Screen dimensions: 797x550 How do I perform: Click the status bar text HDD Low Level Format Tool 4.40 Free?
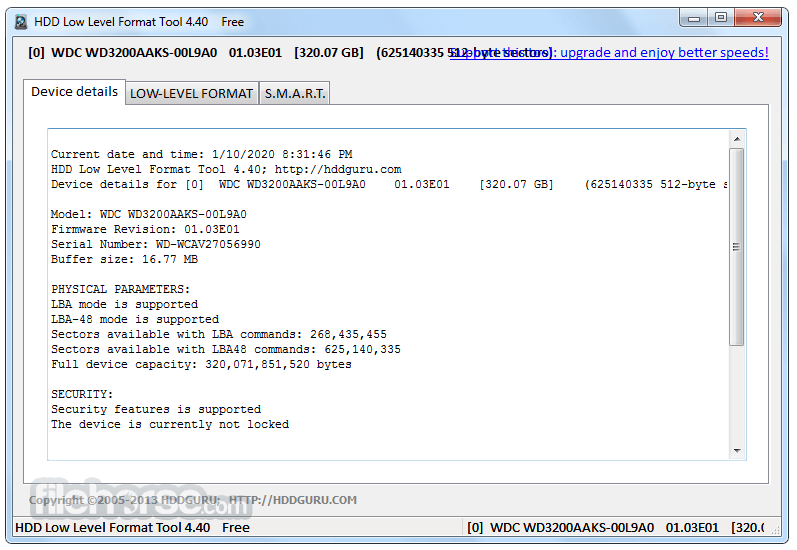(x=133, y=528)
